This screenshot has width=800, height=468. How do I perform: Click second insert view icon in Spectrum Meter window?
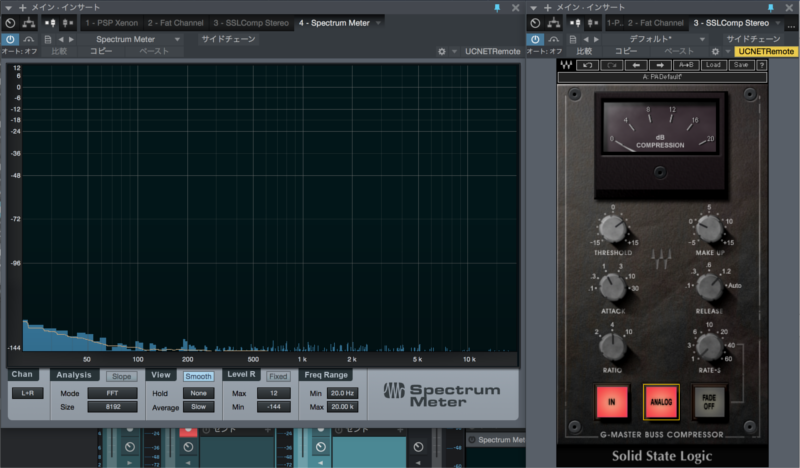[x=67, y=23]
